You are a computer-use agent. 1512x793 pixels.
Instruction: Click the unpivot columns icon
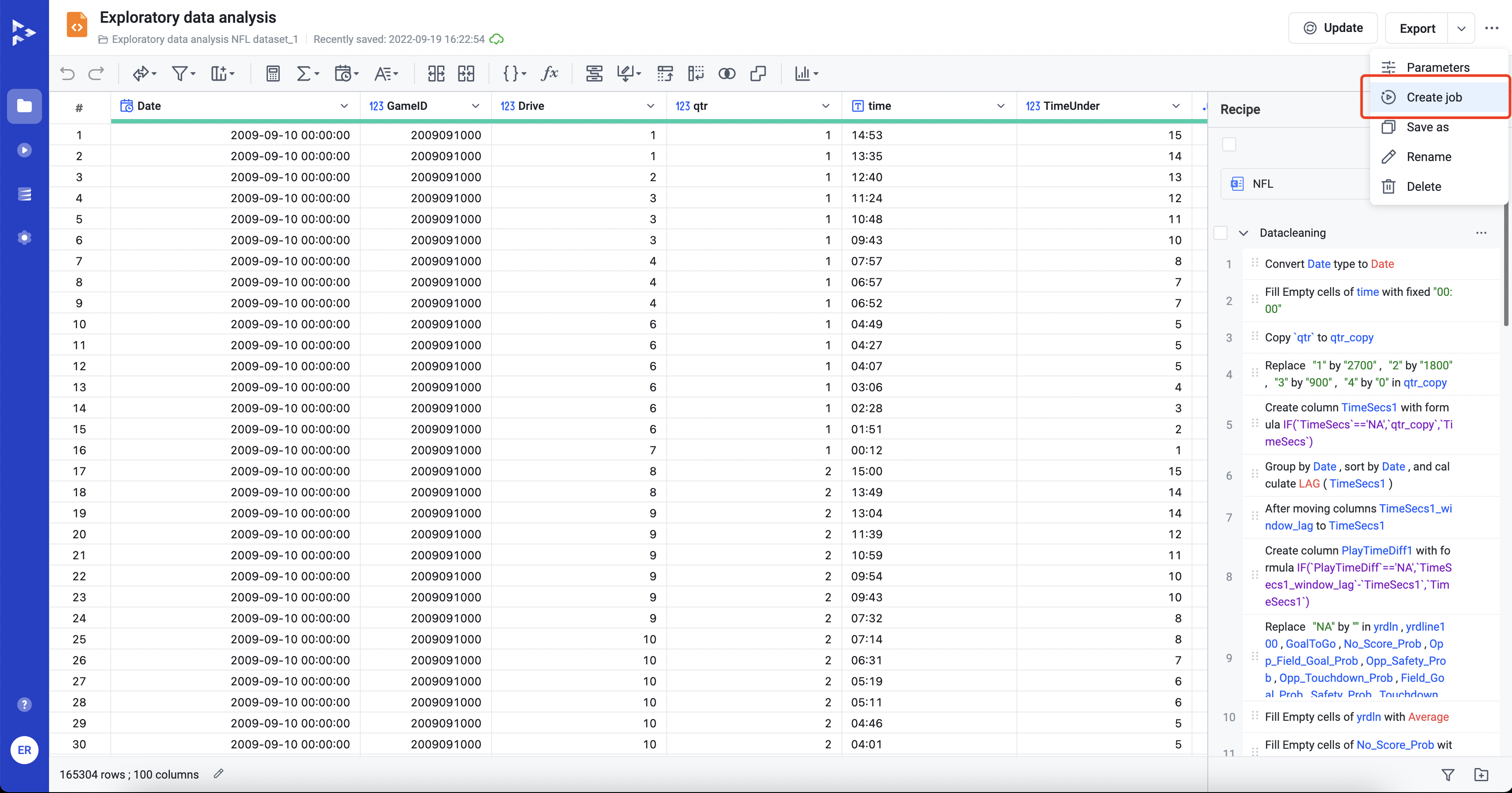(696, 74)
